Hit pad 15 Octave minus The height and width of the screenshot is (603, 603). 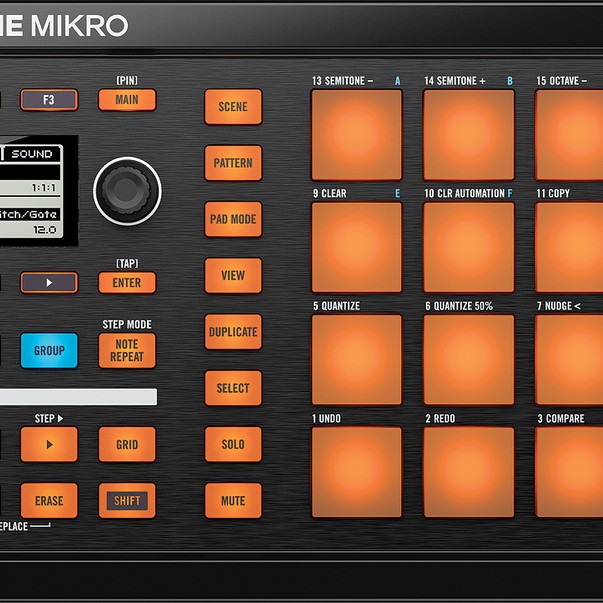point(569,135)
